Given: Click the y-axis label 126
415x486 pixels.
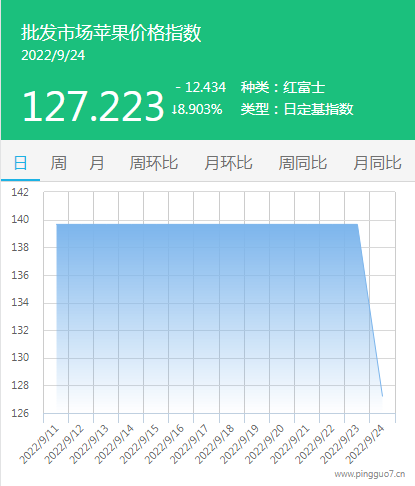Looking at the screenshot, I should click(20, 413).
